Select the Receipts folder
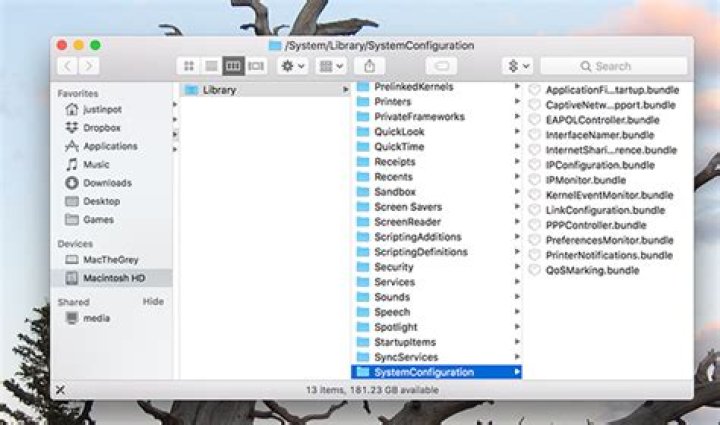Viewport: 720px width, 425px height. point(439,162)
